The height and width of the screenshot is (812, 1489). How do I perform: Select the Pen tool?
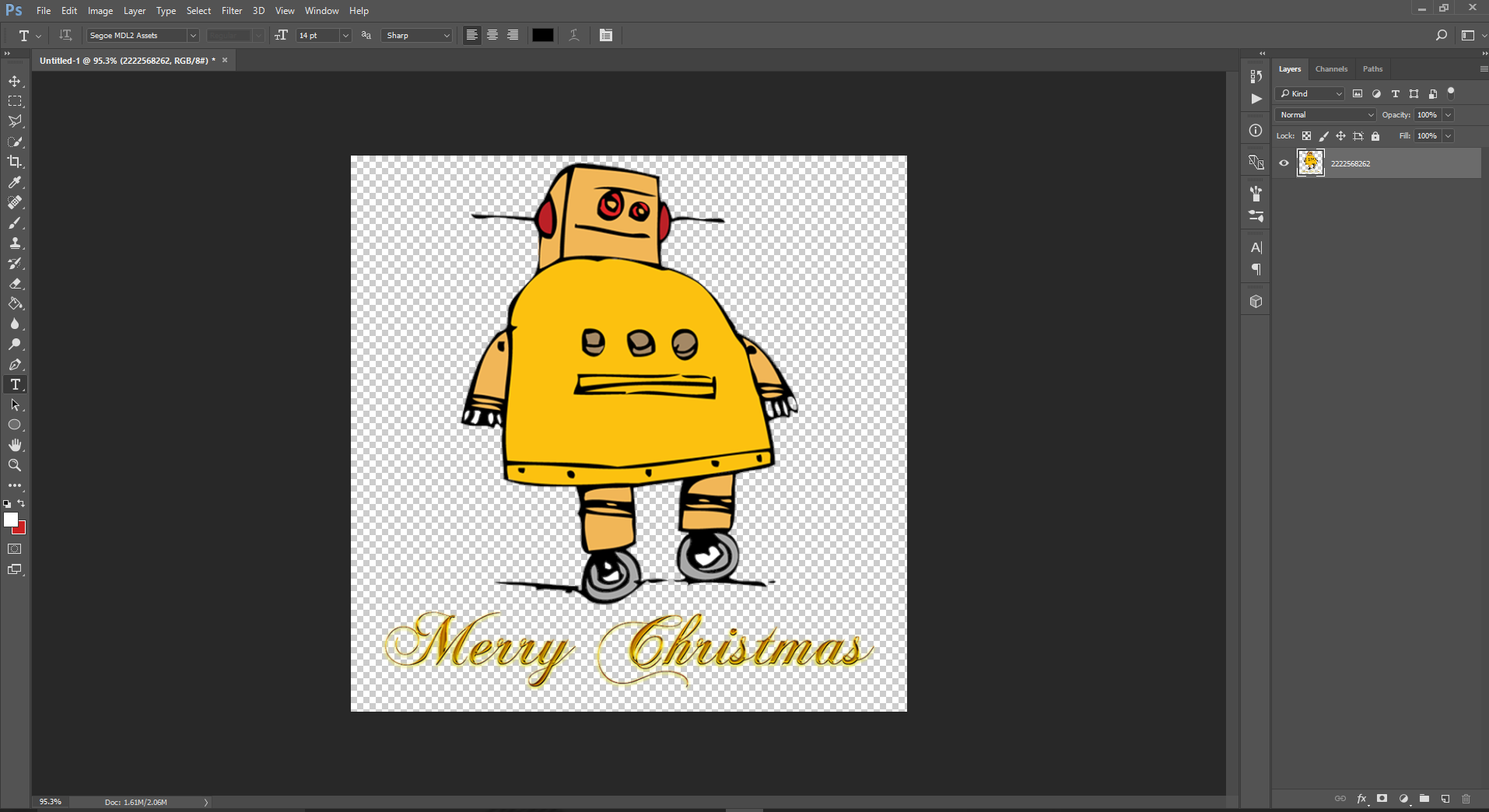[15, 364]
